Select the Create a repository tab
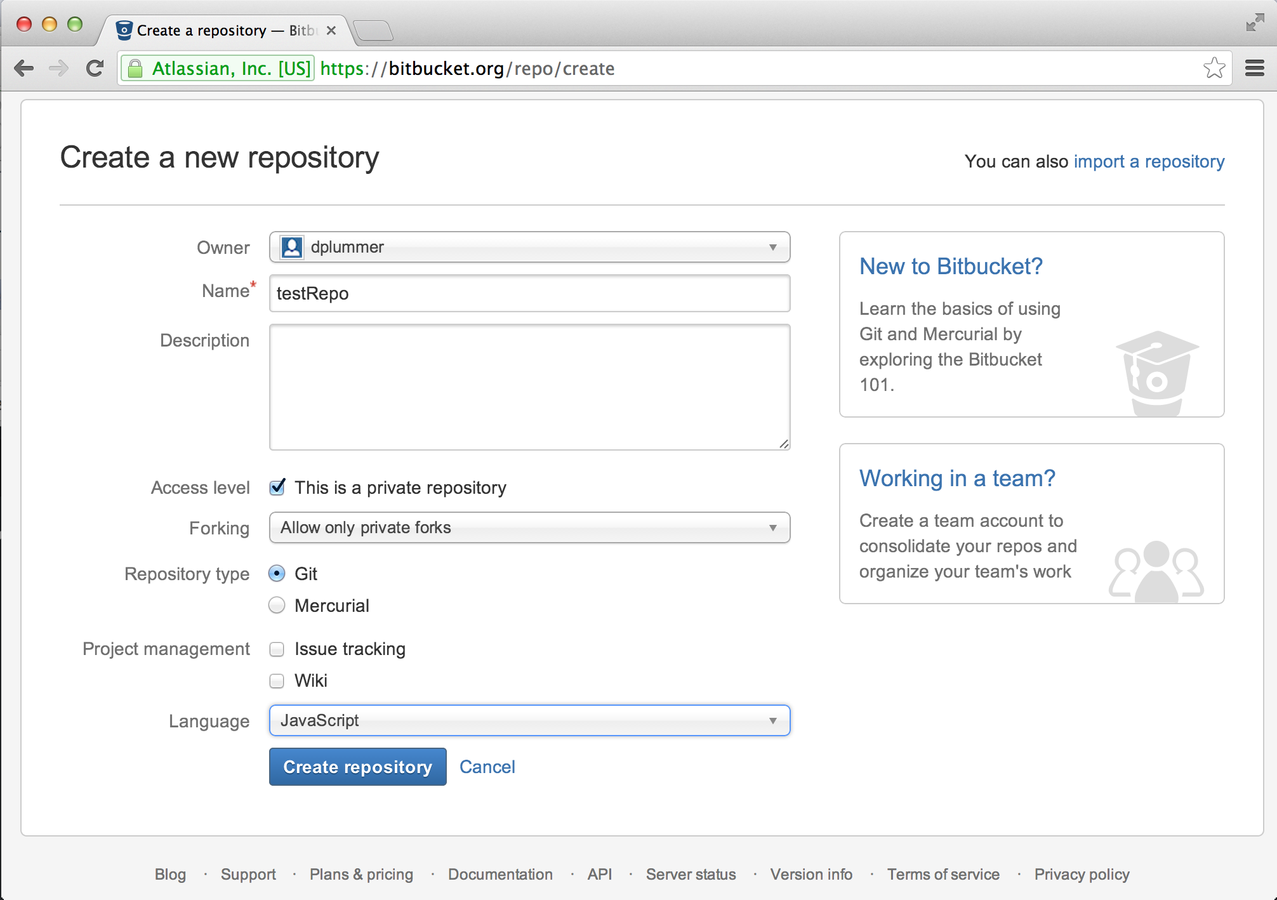 coord(225,30)
